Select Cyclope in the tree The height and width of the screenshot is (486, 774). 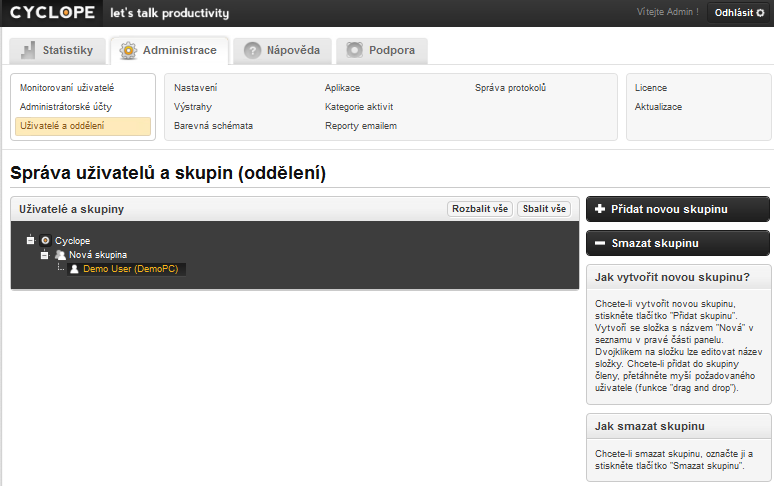(x=73, y=241)
